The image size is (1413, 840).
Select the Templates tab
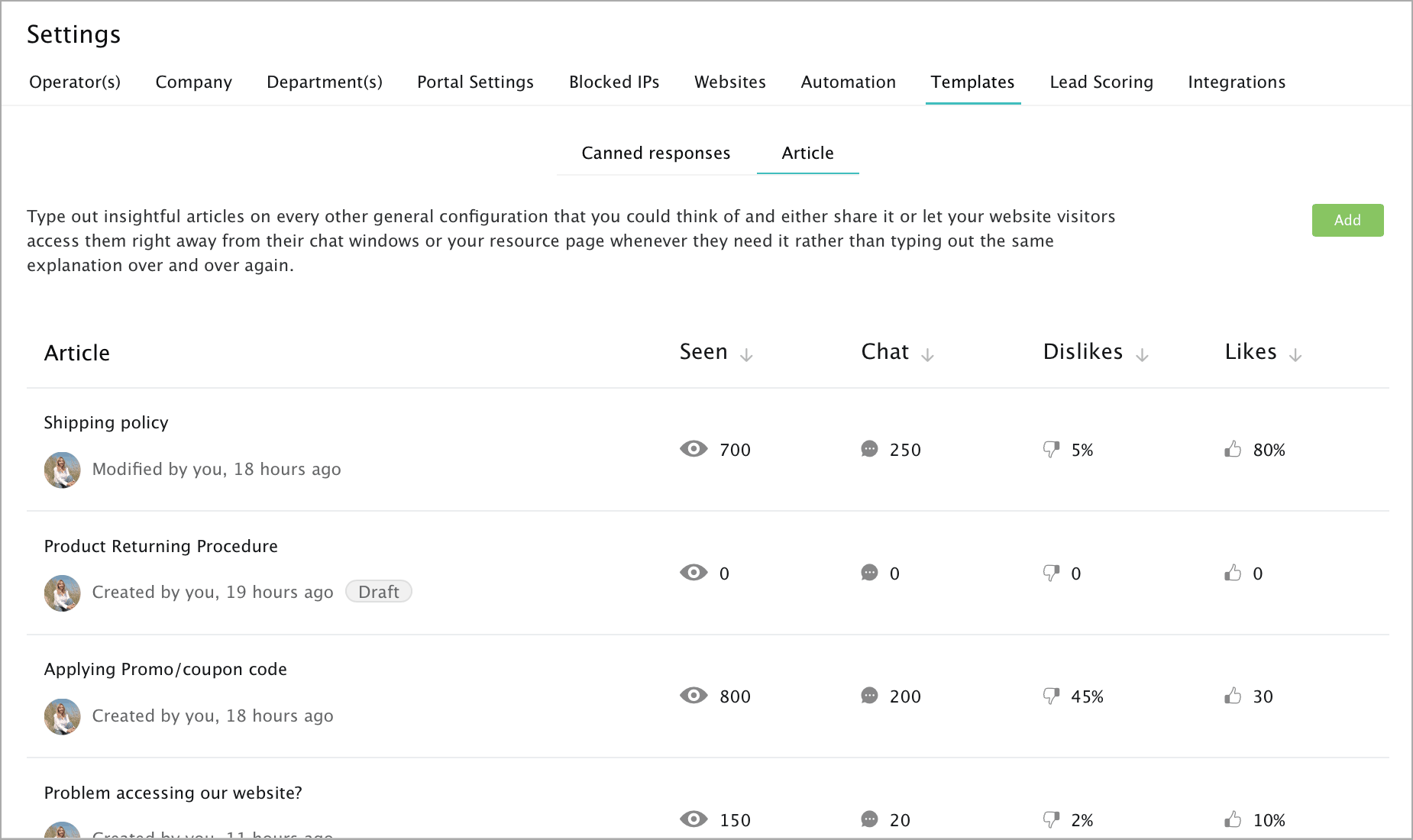tap(972, 82)
